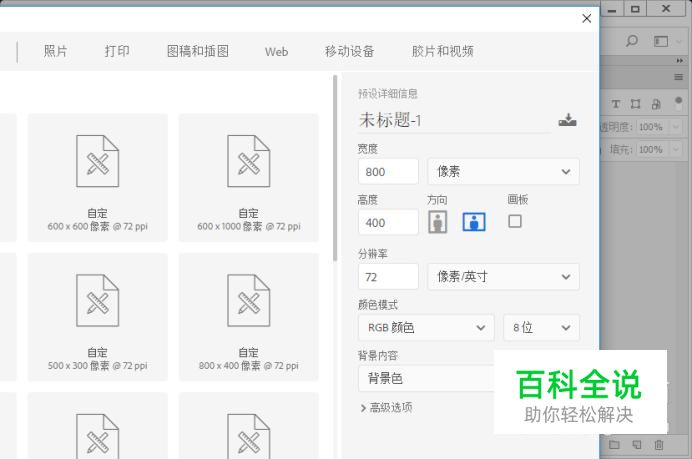The height and width of the screenshot is (459, 692).
Task: Click the 宽度 label
Action: coord(368,149)
